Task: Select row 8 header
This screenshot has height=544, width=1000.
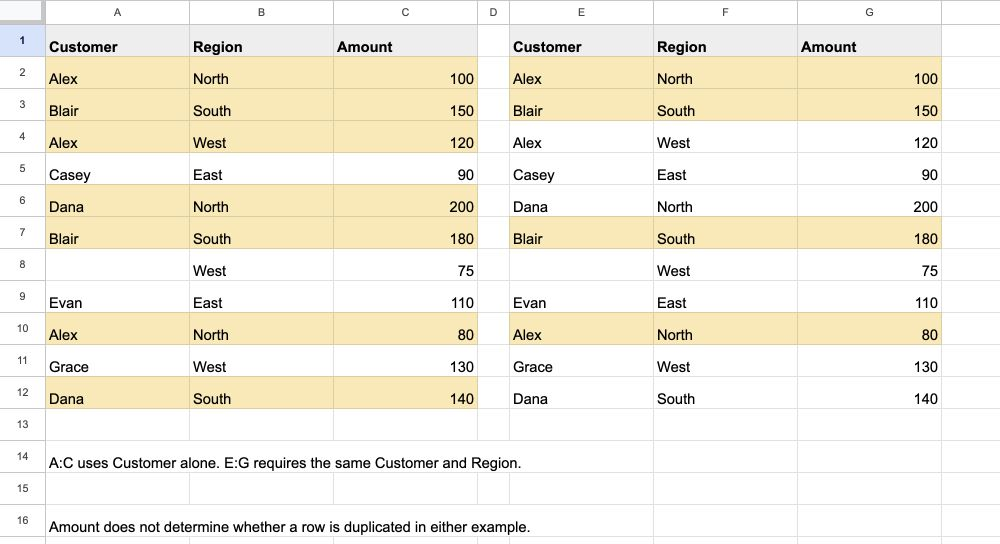Action: click(22, 265)
